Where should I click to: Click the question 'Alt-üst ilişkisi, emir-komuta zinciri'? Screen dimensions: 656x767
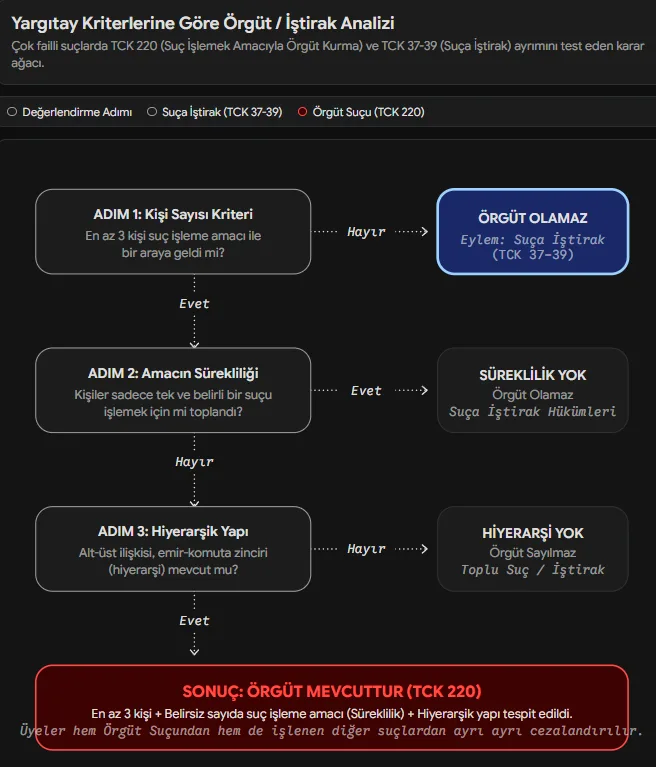[x=173, y=553]
